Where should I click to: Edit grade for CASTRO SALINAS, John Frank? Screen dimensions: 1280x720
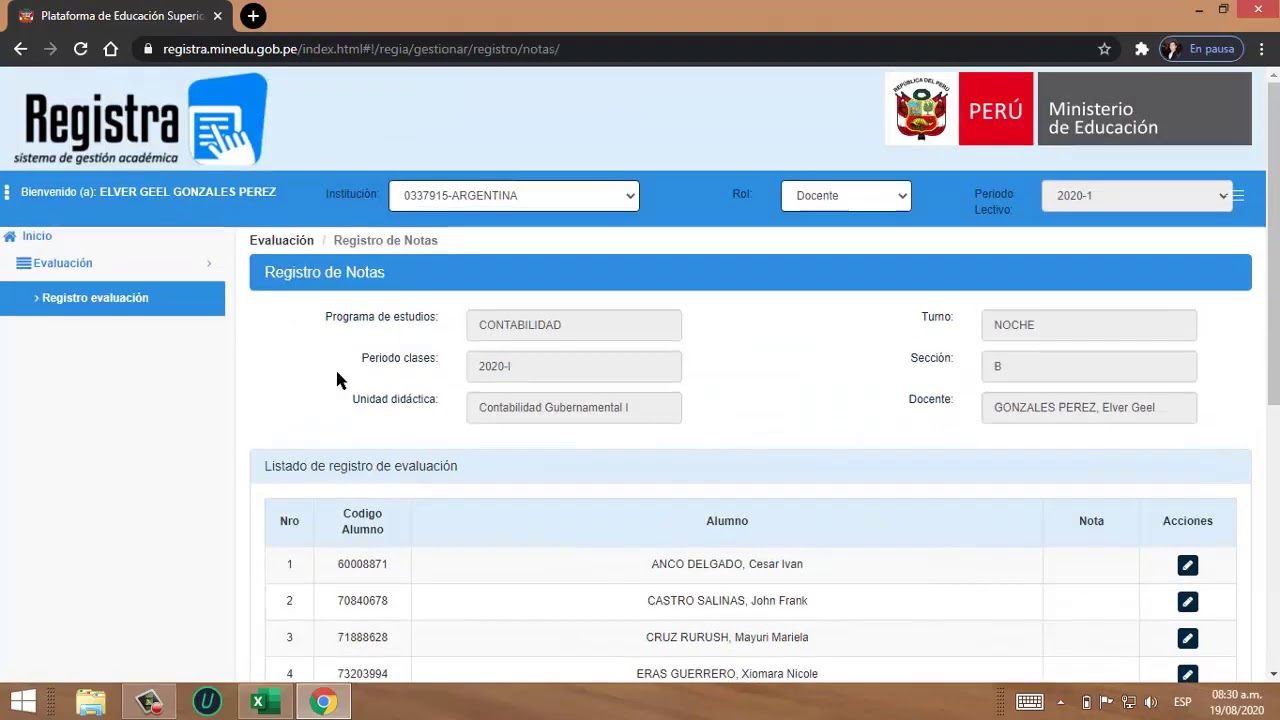1187,602
